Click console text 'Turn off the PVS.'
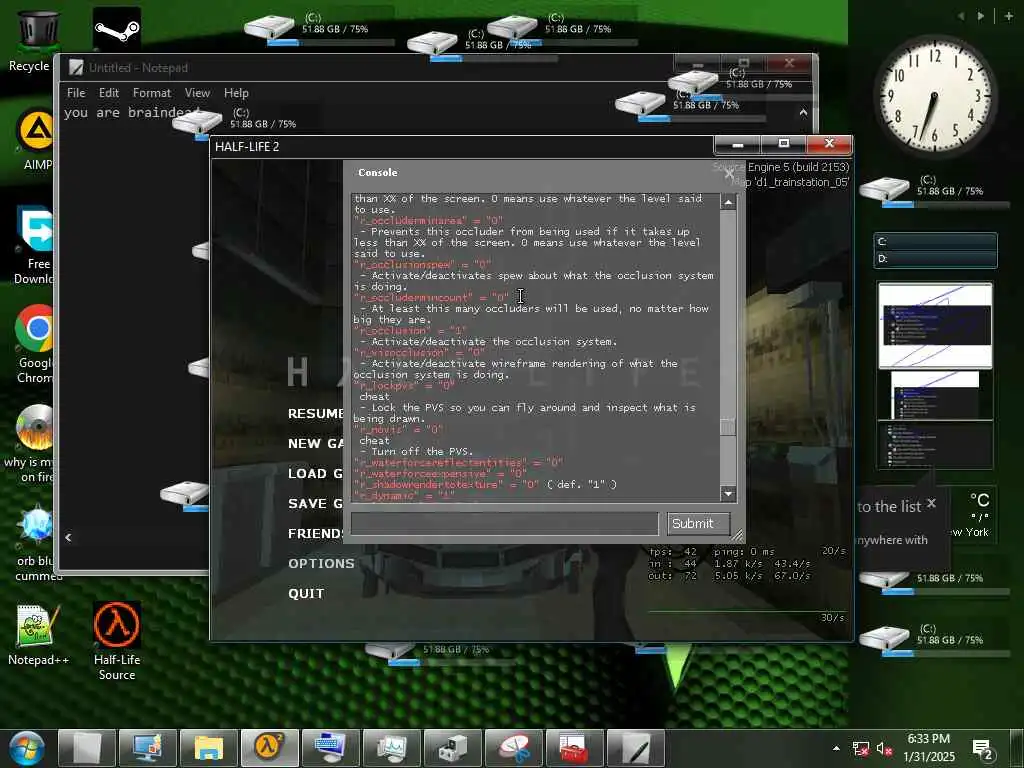Viewport: 1024px width, 768px height. click(x=422, y=451)
